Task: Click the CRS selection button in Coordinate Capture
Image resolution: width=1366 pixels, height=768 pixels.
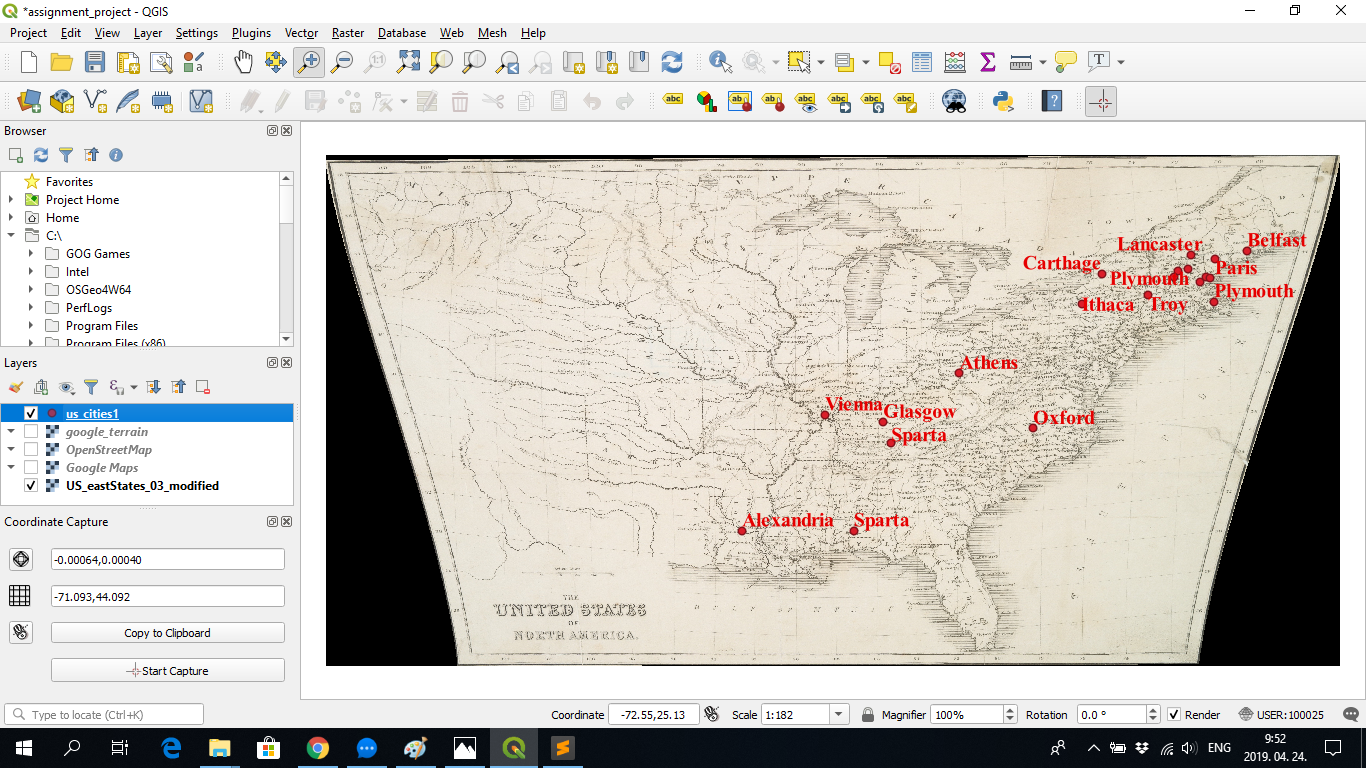Action: pyautogui.click(x=20, y=559)
